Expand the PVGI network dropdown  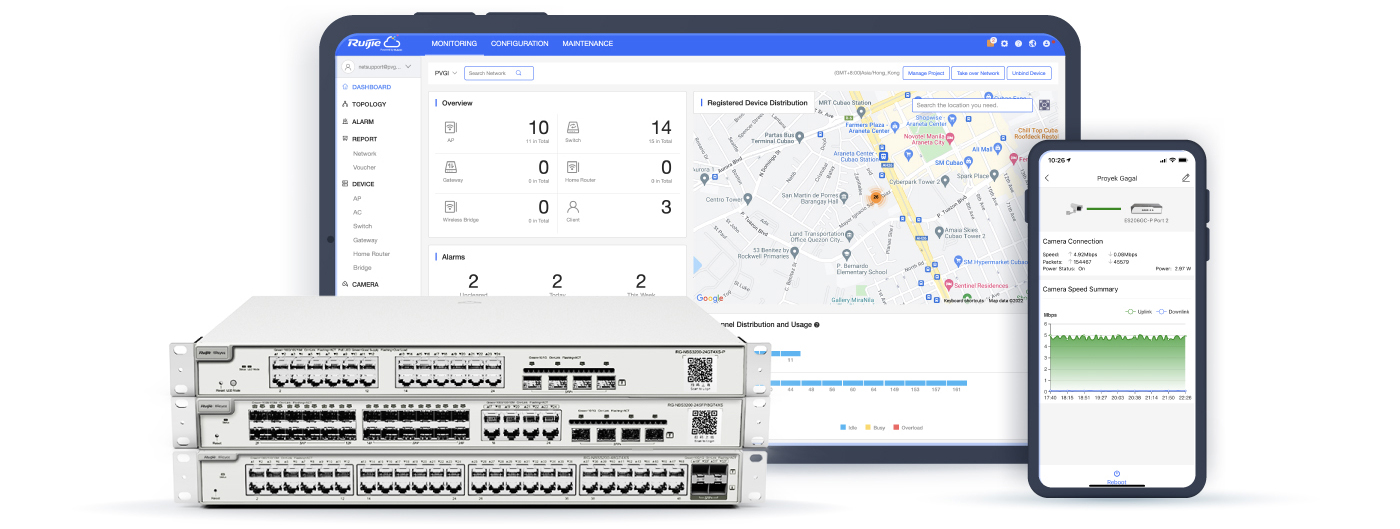[445, 73]
